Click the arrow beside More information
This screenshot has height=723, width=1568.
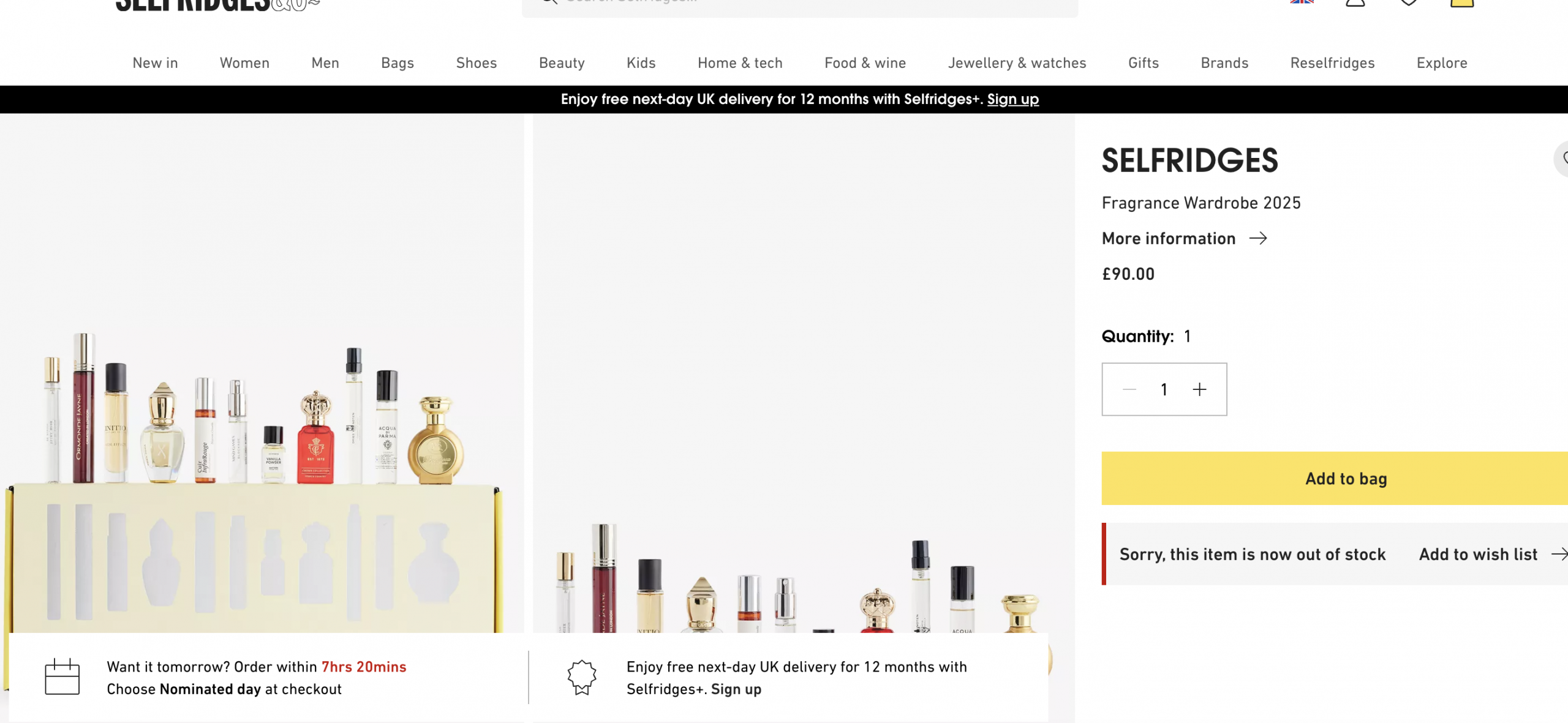pos(1258,238)
